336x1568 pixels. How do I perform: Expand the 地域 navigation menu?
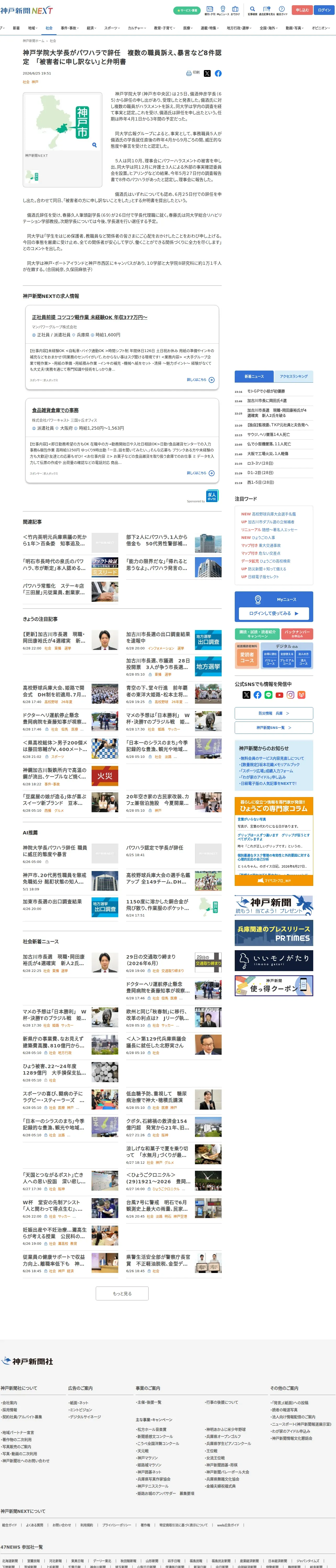click(x=32, y=28)
